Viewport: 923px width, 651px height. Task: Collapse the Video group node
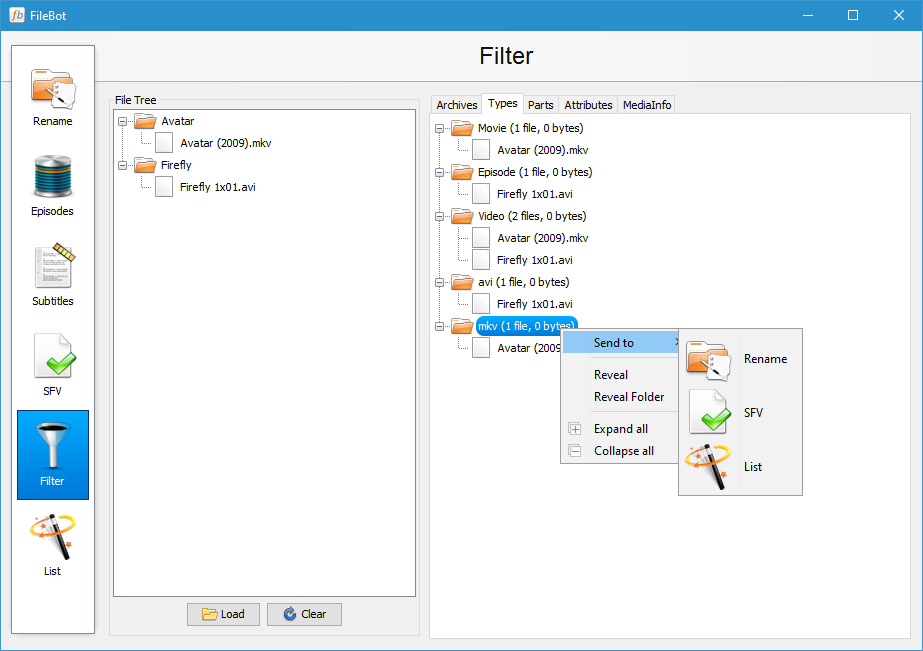(x=440, y=216)
